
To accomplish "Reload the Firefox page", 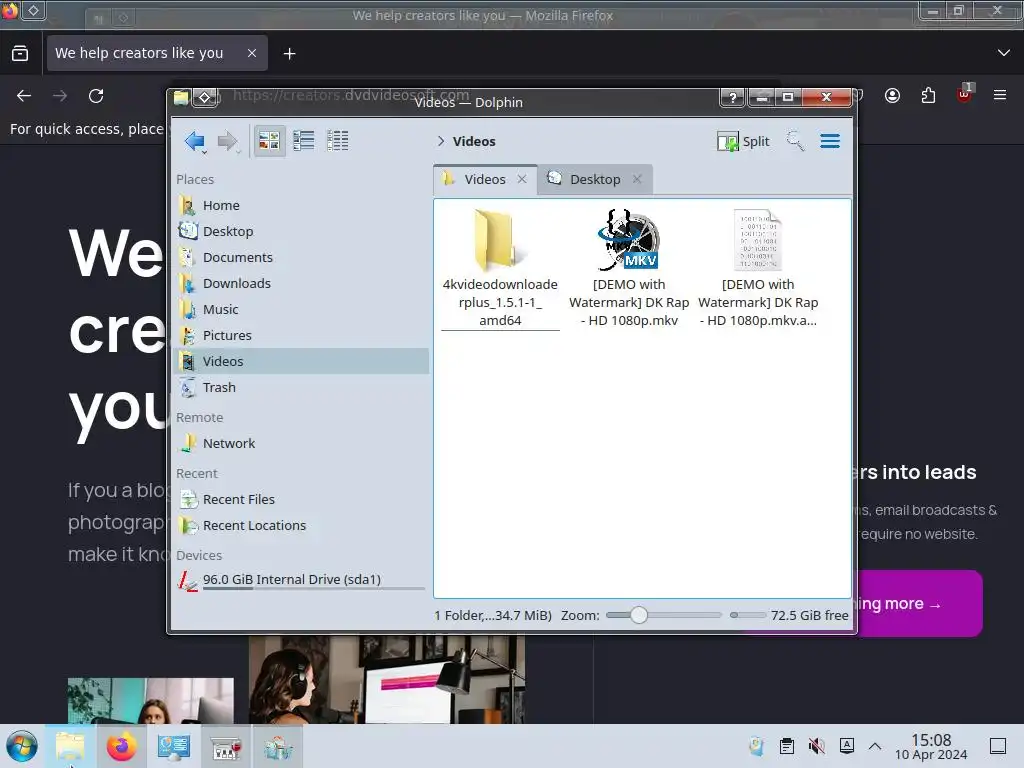I will pyautogui.click(x=96, y=96).
